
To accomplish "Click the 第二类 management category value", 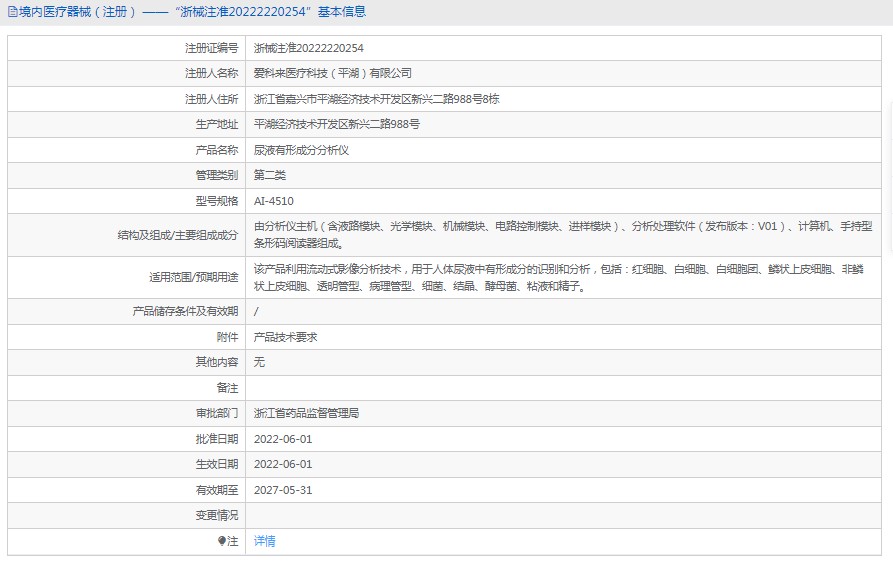I will (270, 175).
